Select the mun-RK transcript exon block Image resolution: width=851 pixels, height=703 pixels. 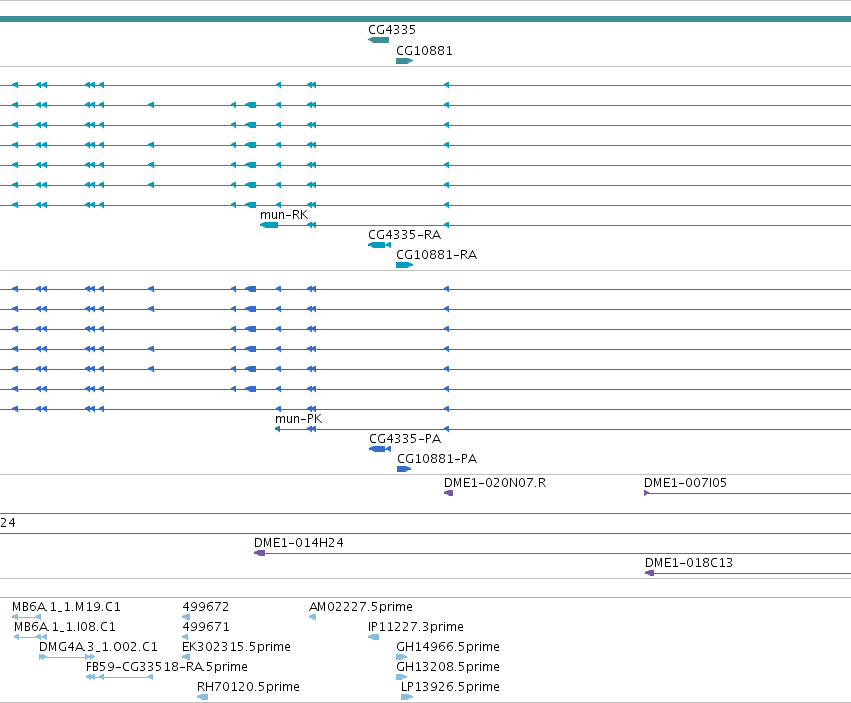[x=269, y=225]
